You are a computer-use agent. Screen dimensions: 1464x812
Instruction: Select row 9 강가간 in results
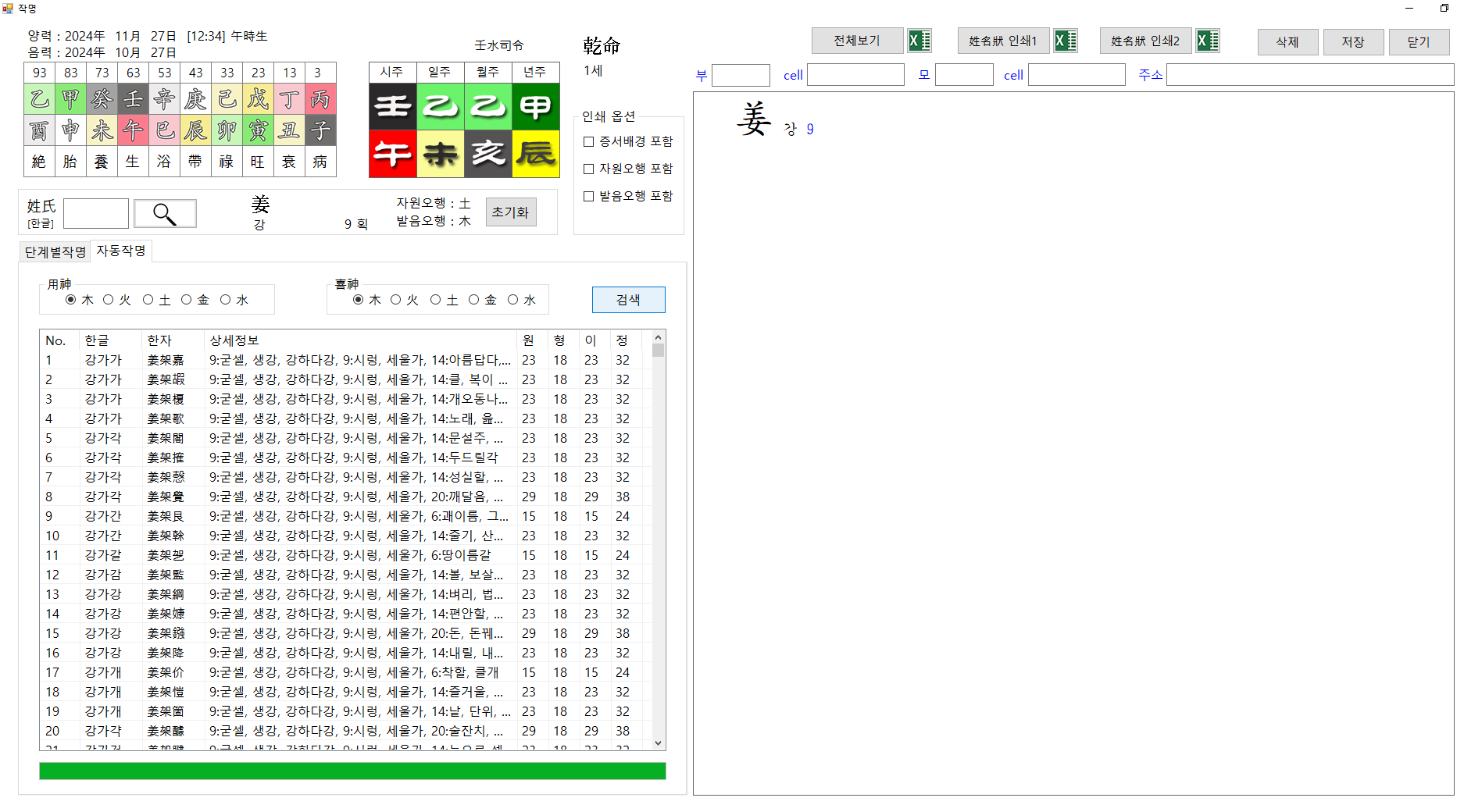tap(345, 516)
